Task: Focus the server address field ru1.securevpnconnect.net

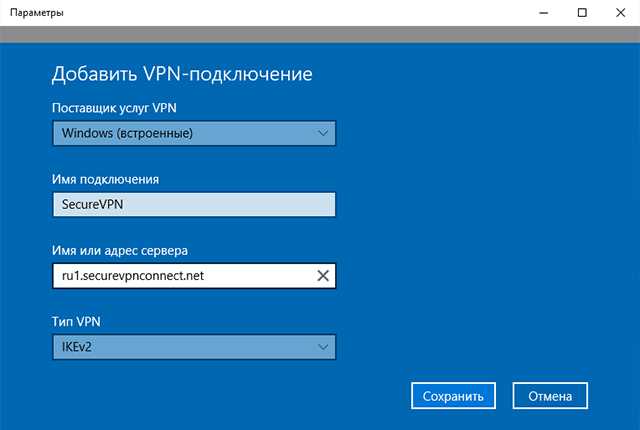Action: (194, 276)
